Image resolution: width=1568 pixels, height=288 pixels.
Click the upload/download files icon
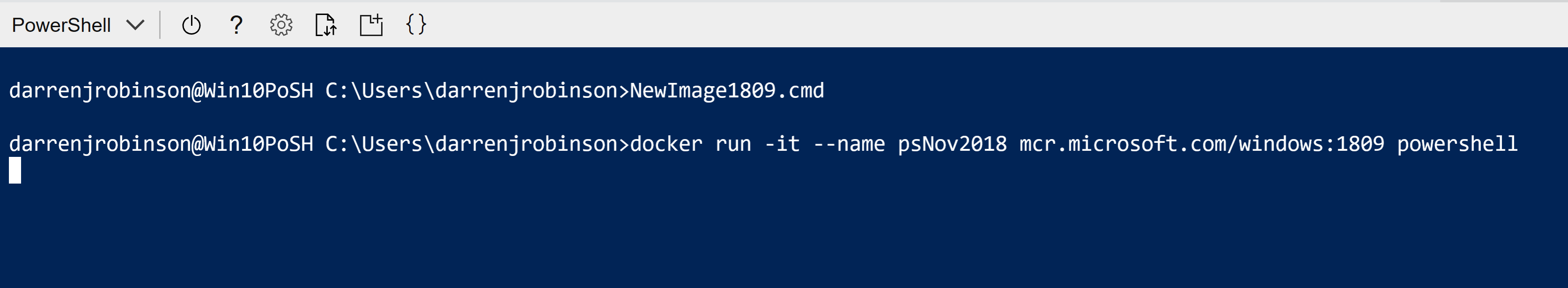(x=326, y=25)
